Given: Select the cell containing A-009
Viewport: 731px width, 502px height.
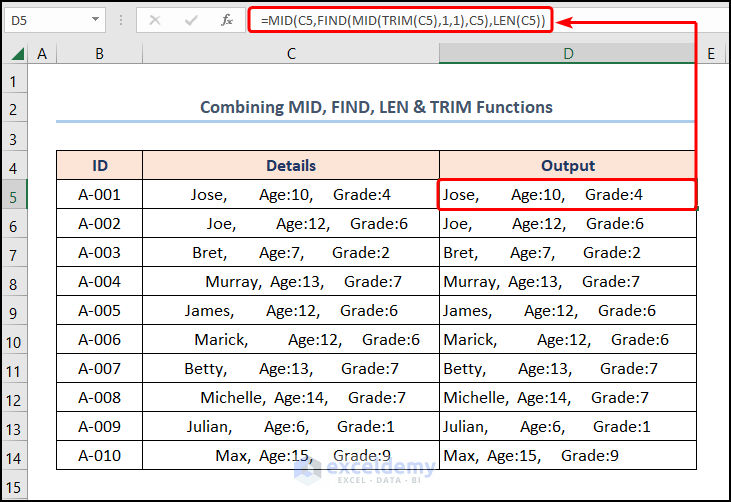Looking at the screenshot, I should [x=99, y=426].
